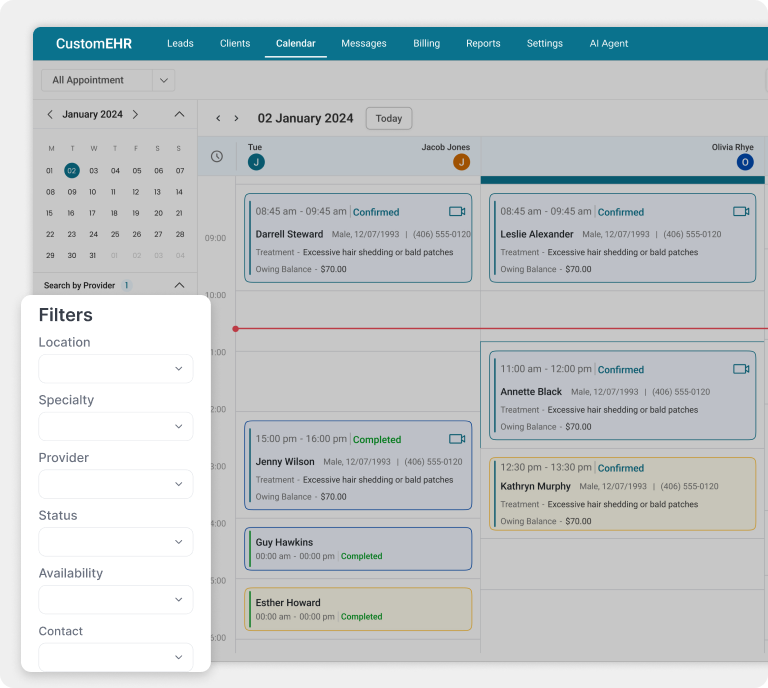Viewport: 768px width, 688px height.
Task: Click the Search by Provider count badge
Action: click(126, 285)
